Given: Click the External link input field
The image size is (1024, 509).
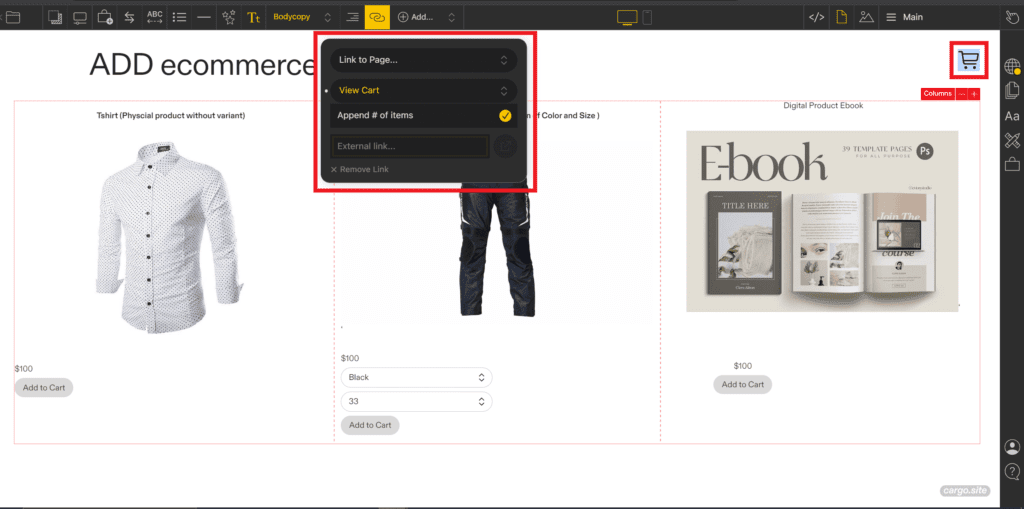Looking at the screenshot, I should point(409,146).
